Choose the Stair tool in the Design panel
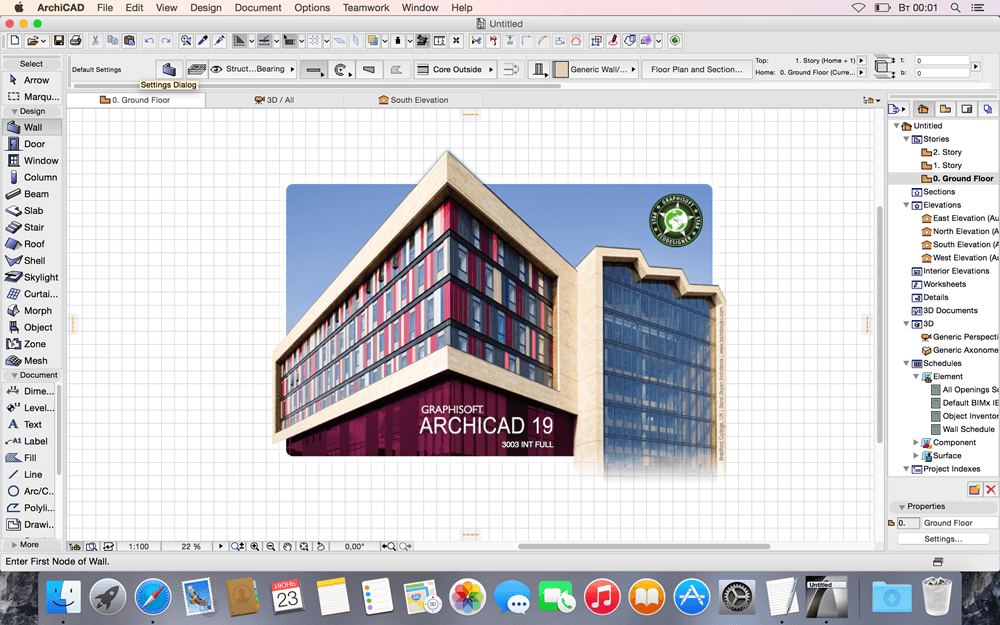Viewport: 1000px width, 625px height. click(33, 227)
